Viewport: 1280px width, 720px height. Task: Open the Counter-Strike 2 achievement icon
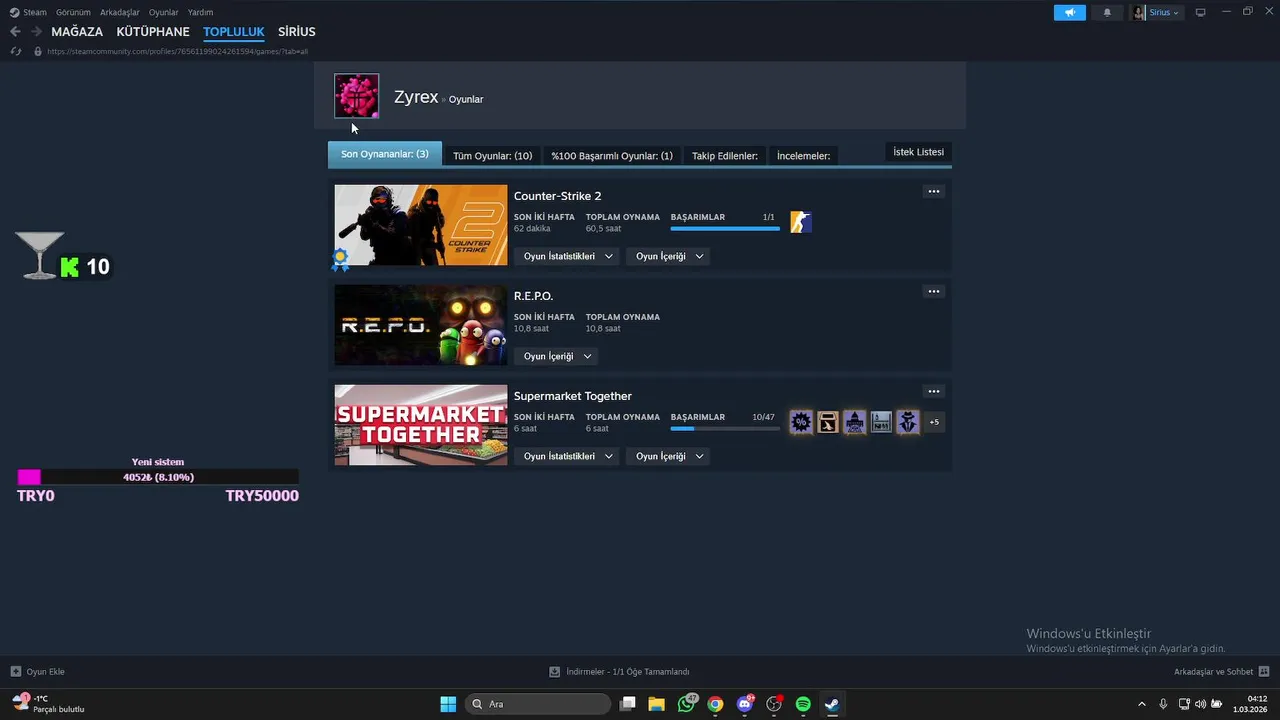pyautogui.click(x=801, y=222)
